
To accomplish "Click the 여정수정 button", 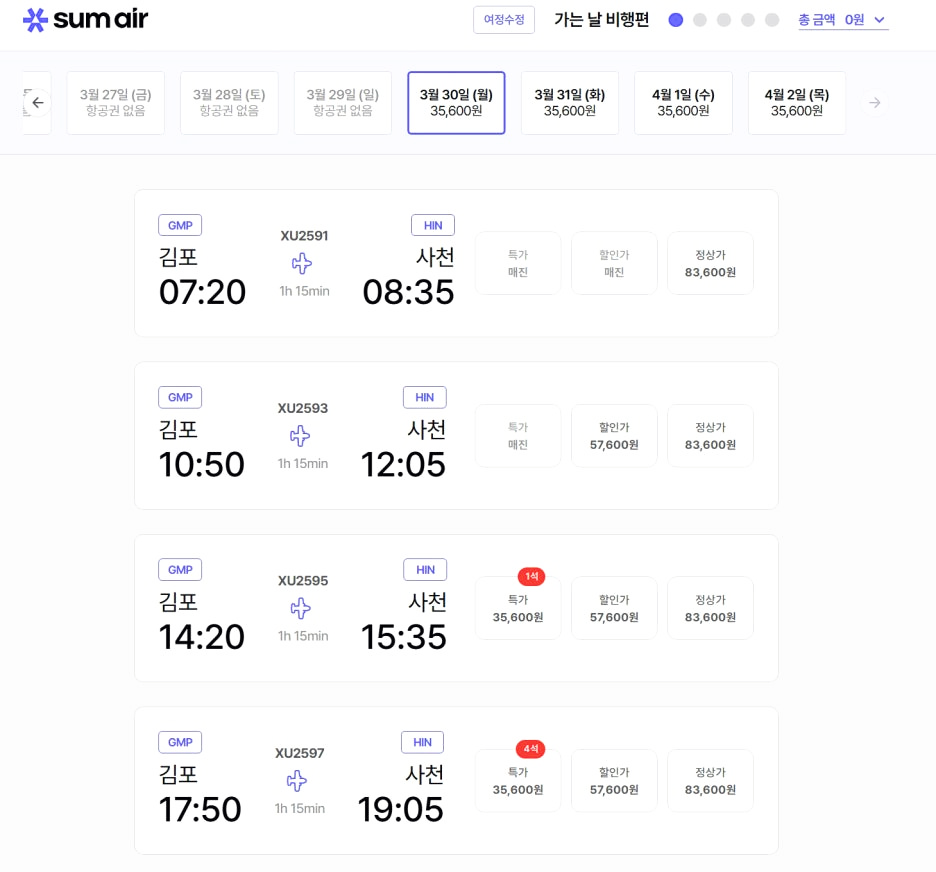I will 504,20.
